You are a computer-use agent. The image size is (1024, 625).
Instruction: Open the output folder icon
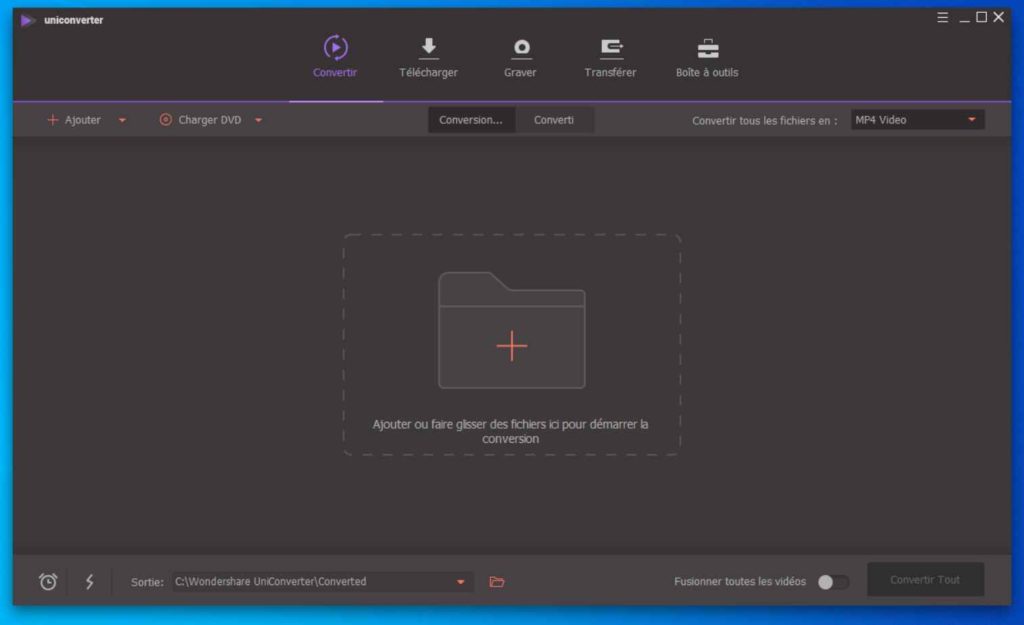[497, 582]
